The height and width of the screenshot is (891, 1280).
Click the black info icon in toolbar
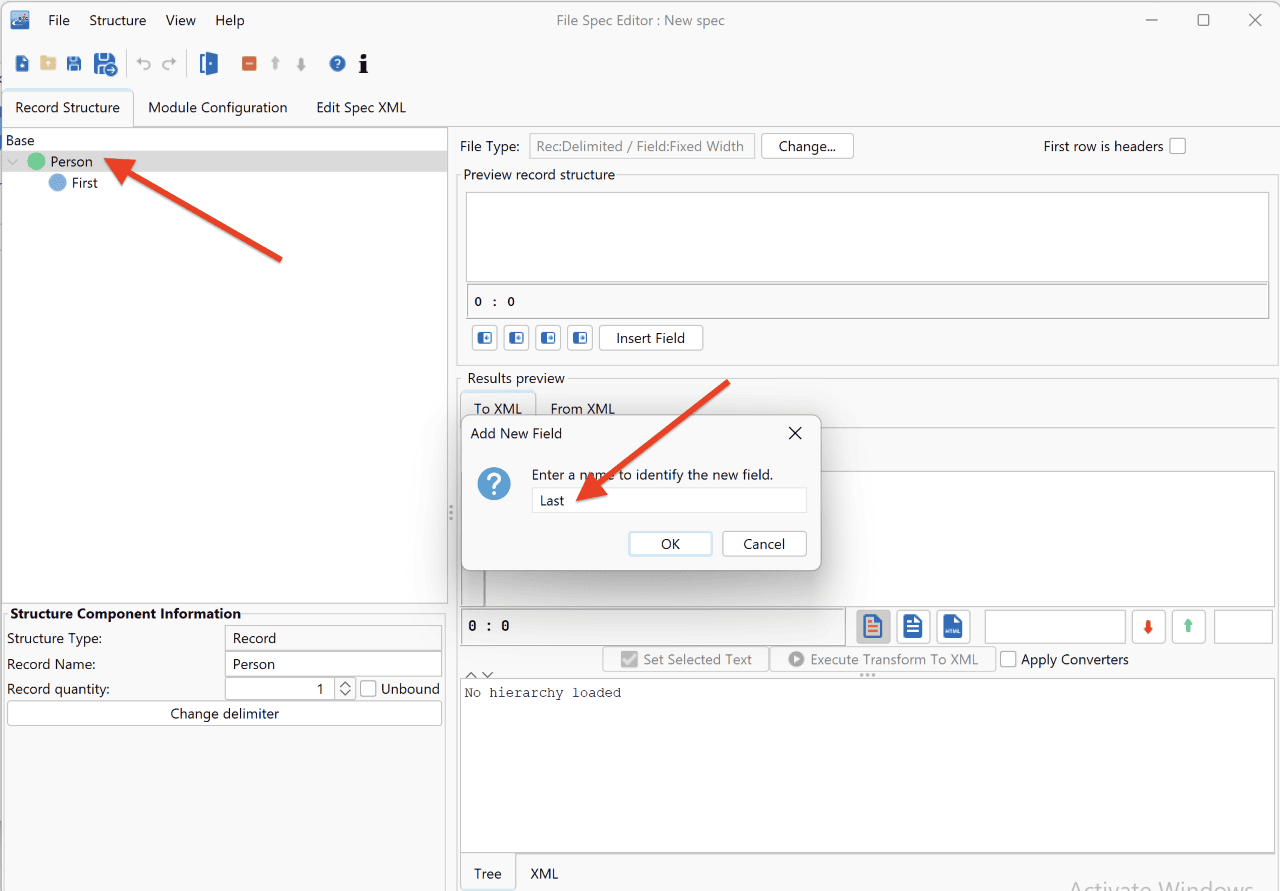[x=363, y=64]
